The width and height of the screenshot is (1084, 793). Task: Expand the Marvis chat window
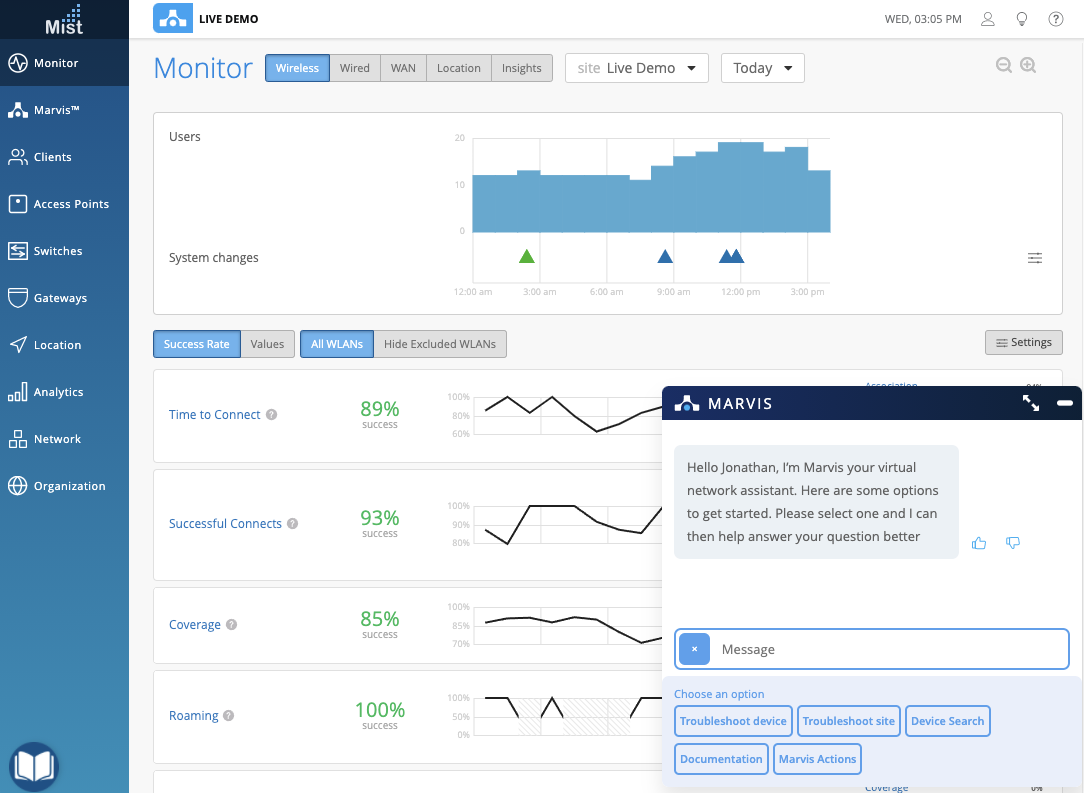[1030, 403]
